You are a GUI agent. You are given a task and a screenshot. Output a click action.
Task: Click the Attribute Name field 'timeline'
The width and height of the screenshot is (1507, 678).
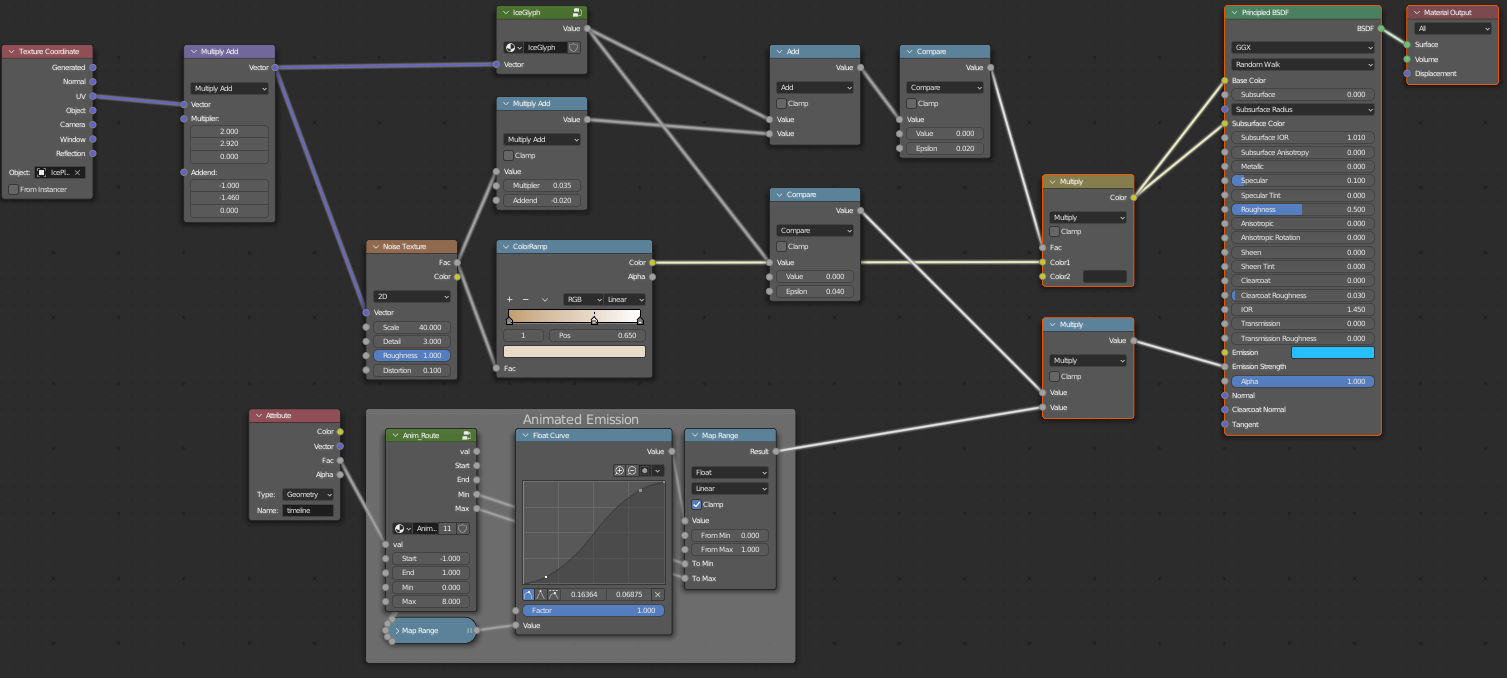click(308, 510)
